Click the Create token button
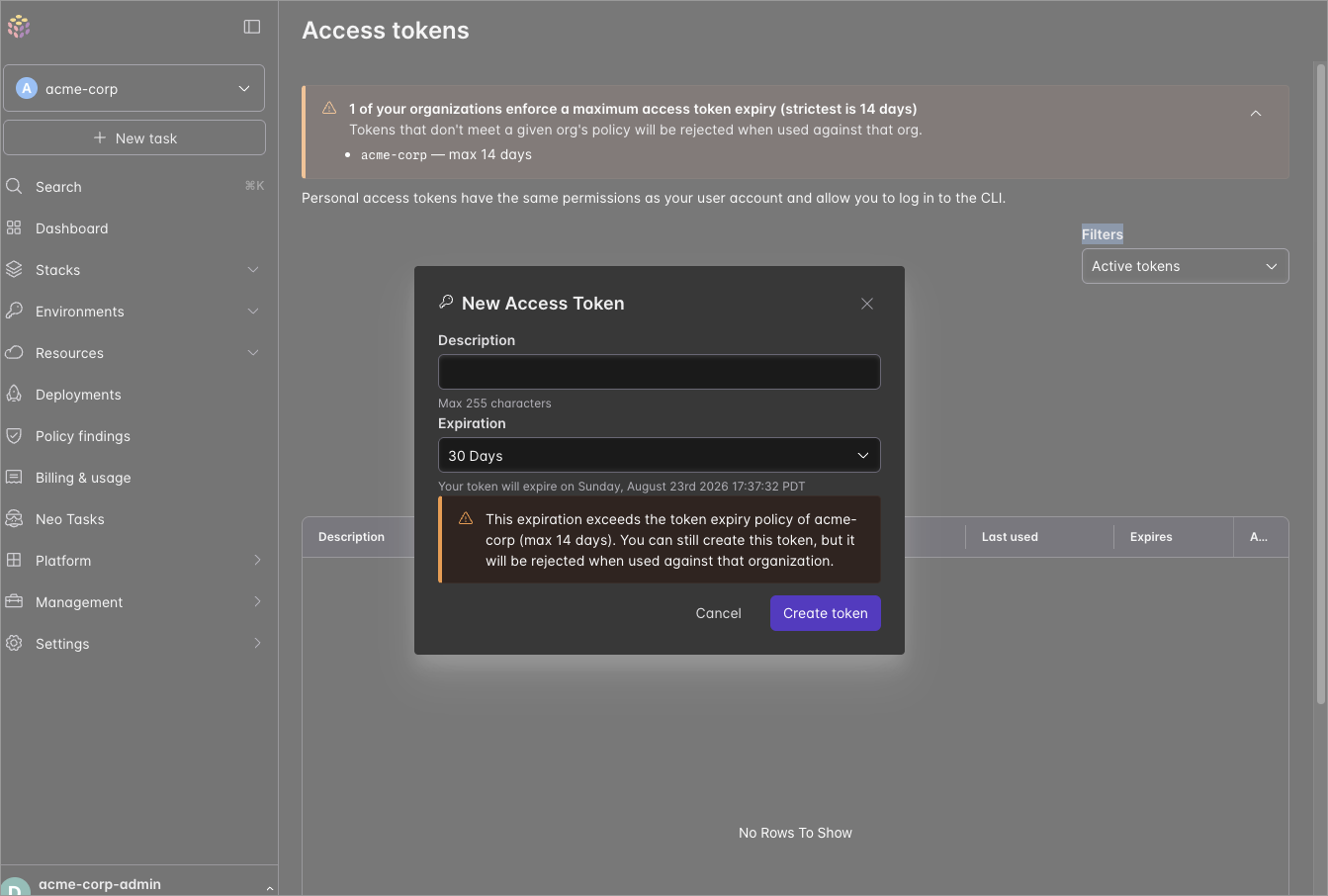Image resolution: width=1328 pixels, height=896 pixels. pos(825,613)
